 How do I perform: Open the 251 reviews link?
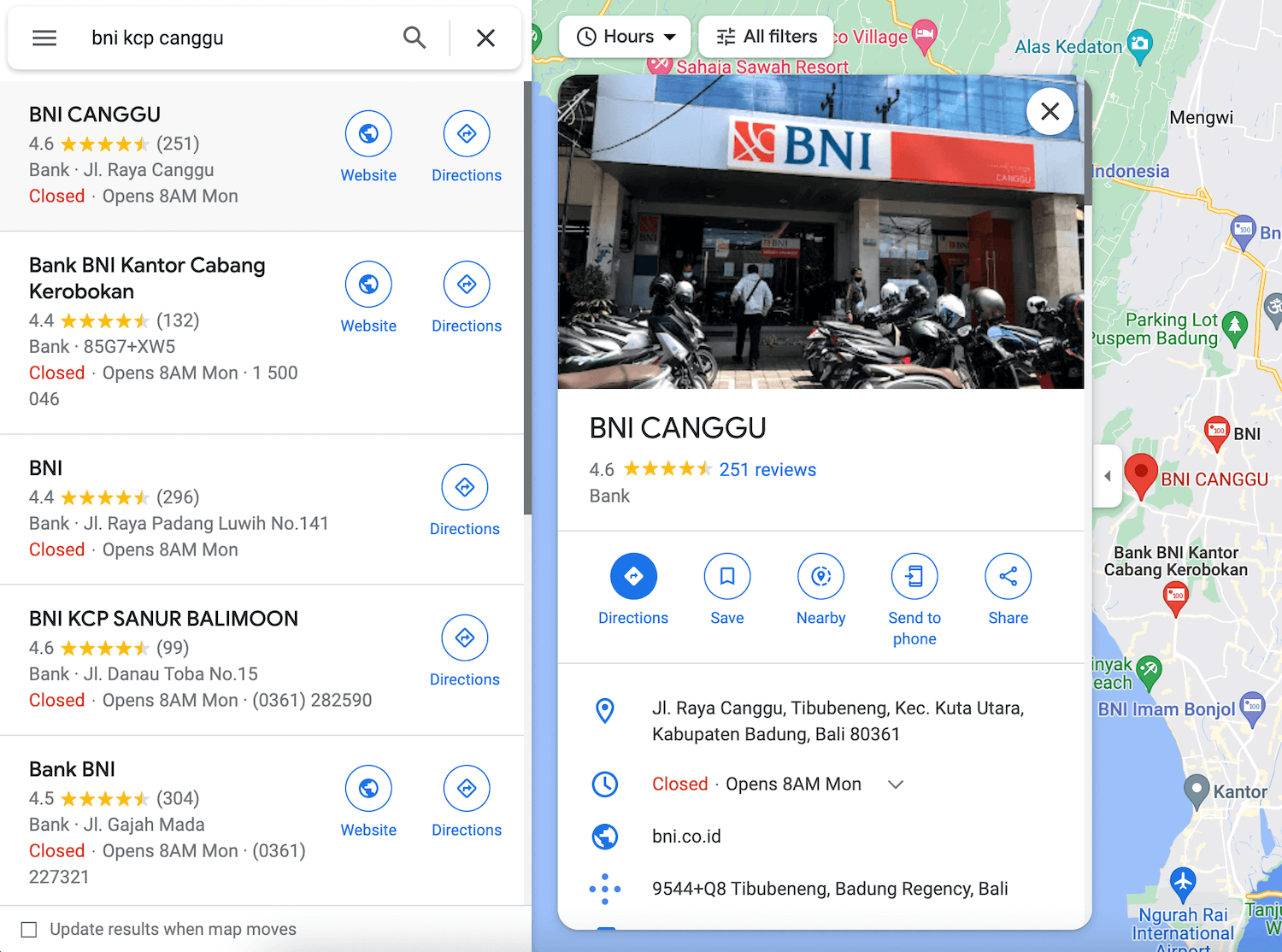[x=767, y=470]
